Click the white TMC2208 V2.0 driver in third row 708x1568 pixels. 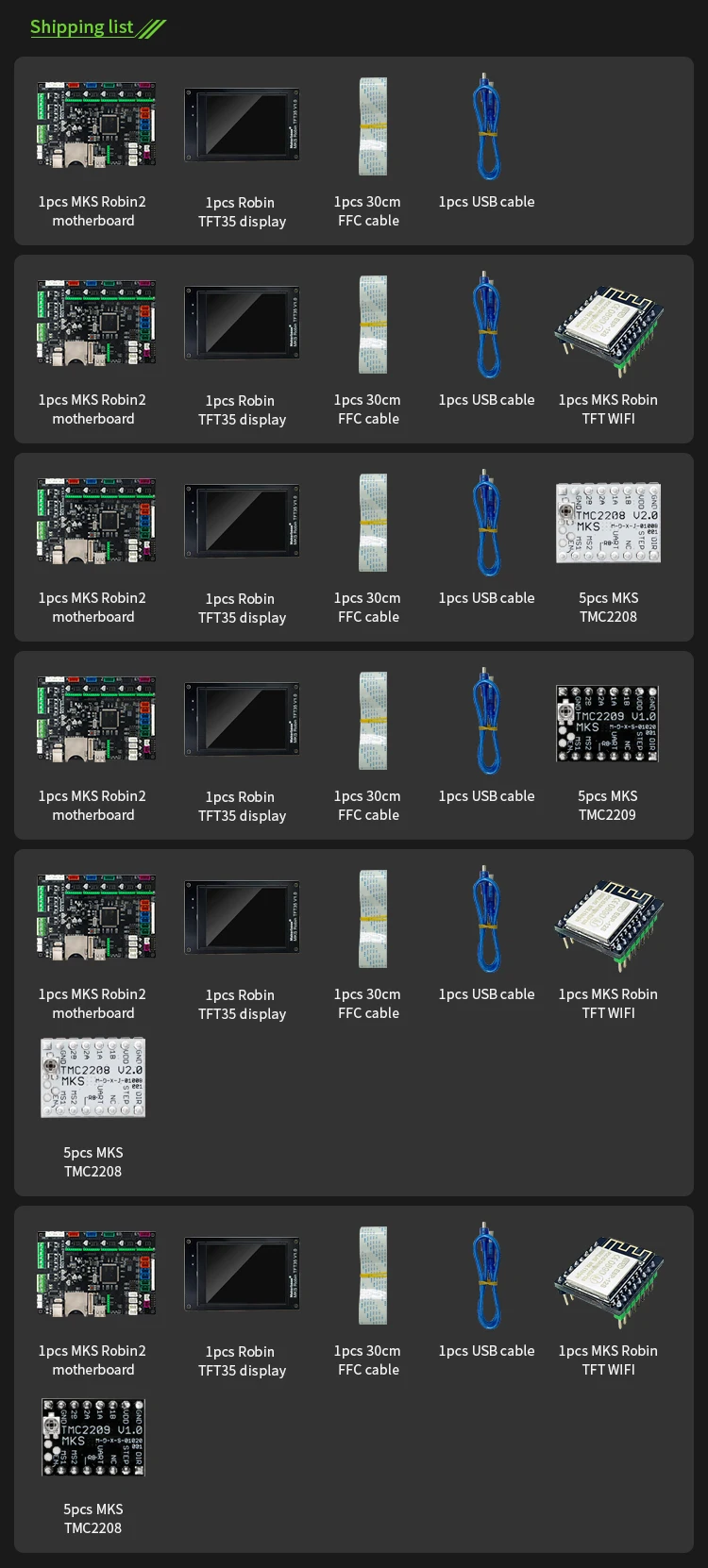pos(608,523)
